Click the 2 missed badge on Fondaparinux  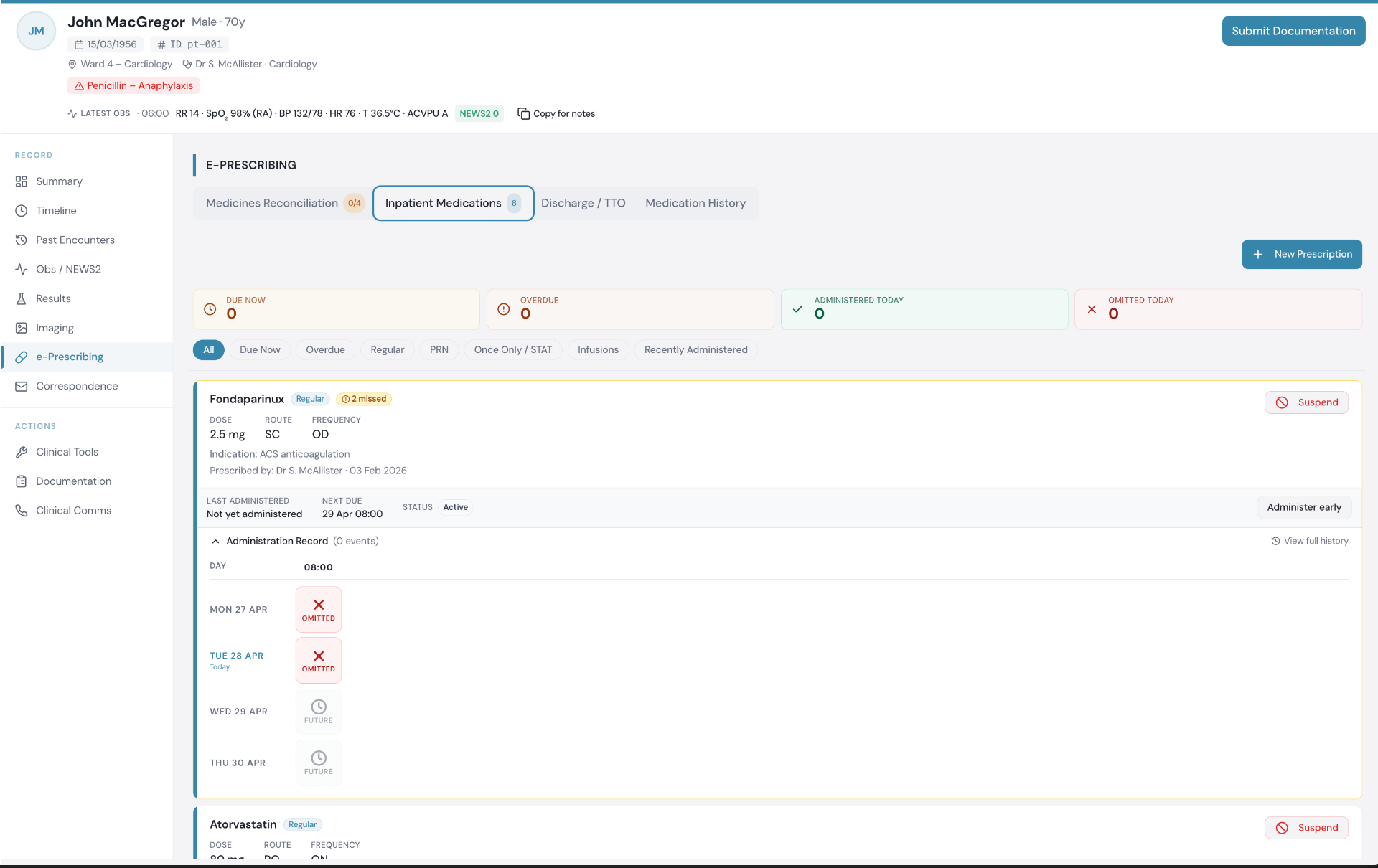tap(364, 399)
